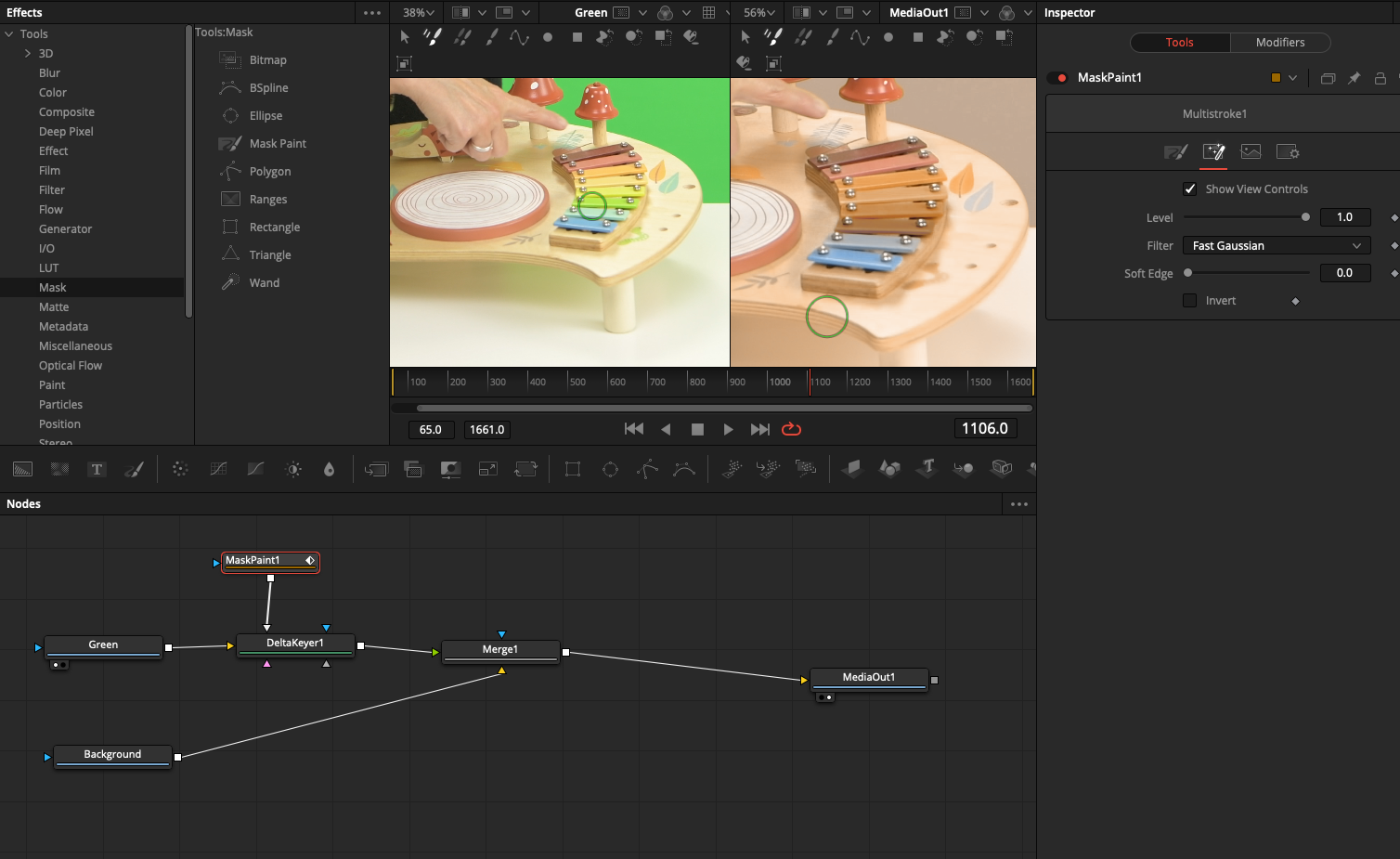Switch to Modifiers tab in Inspector
This screenshot has height=859, width=1400.
[1280, 43]
